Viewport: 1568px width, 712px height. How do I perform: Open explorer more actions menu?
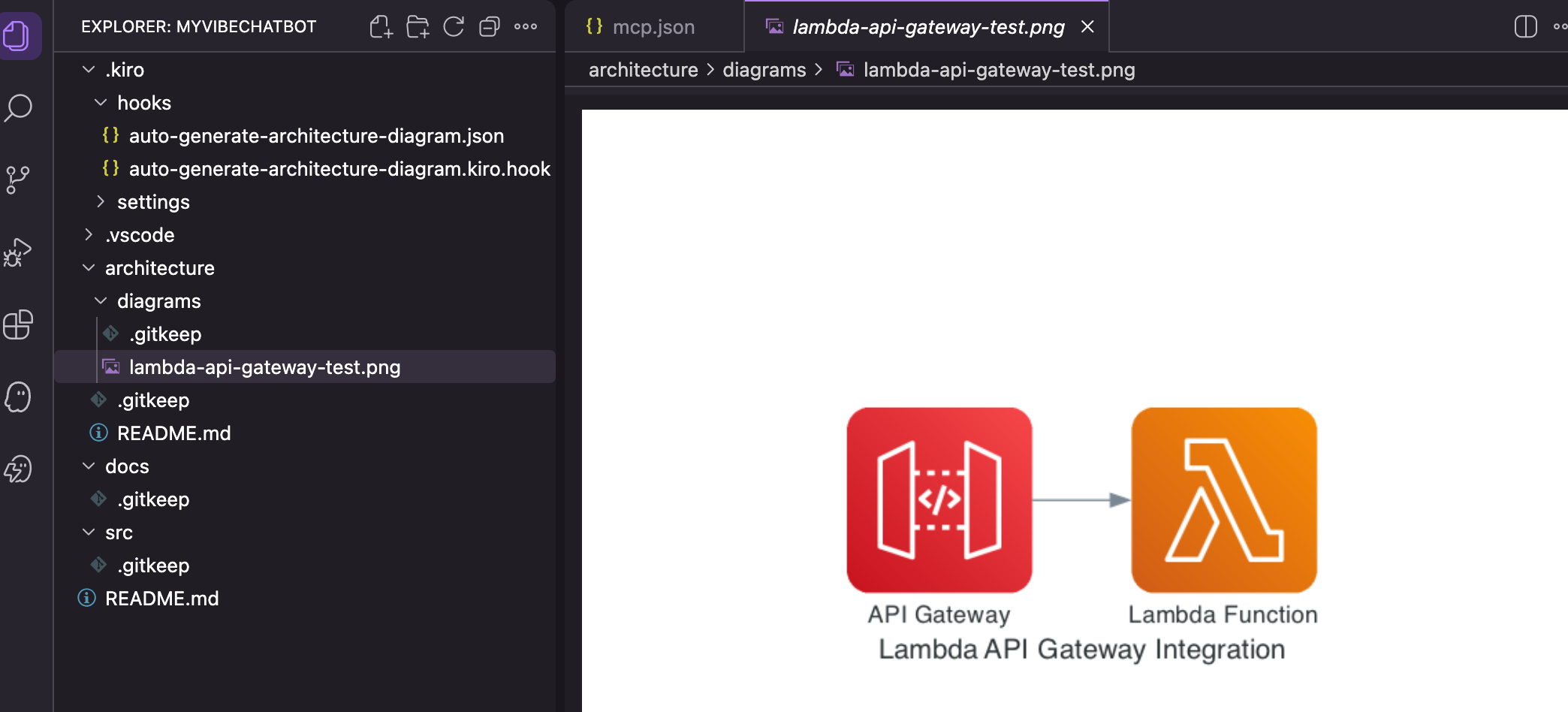[526, 27]
